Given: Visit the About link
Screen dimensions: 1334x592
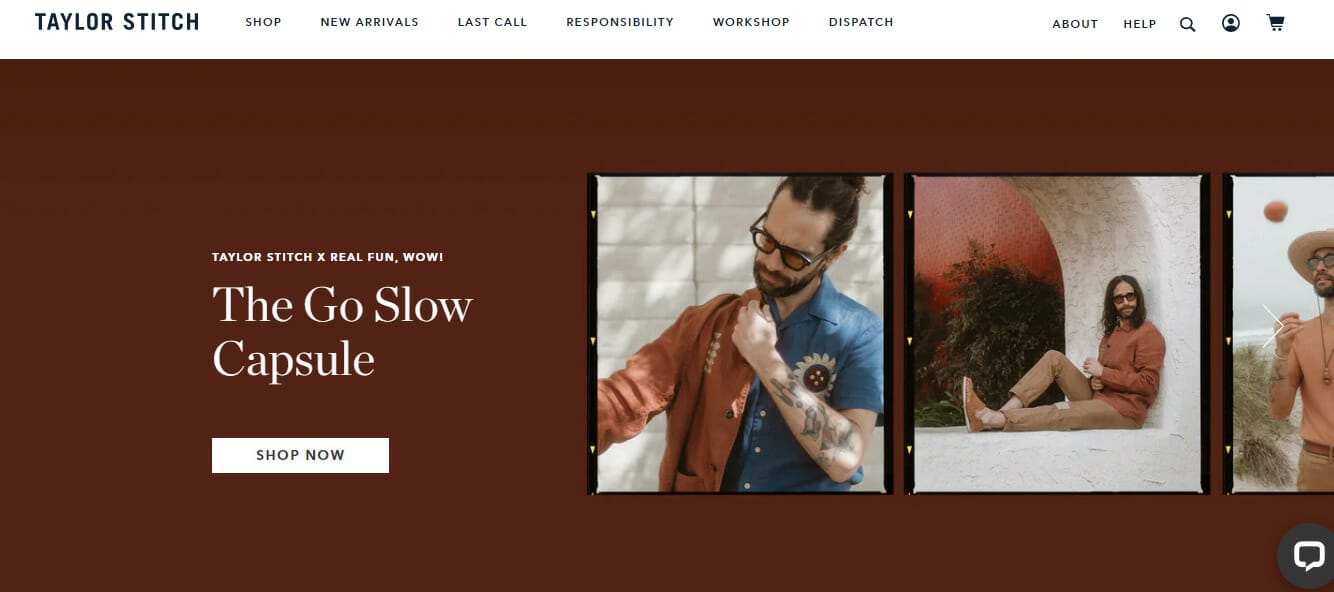Looking at the screenshot, I should pyautogui.click(x=1075, y=24).
